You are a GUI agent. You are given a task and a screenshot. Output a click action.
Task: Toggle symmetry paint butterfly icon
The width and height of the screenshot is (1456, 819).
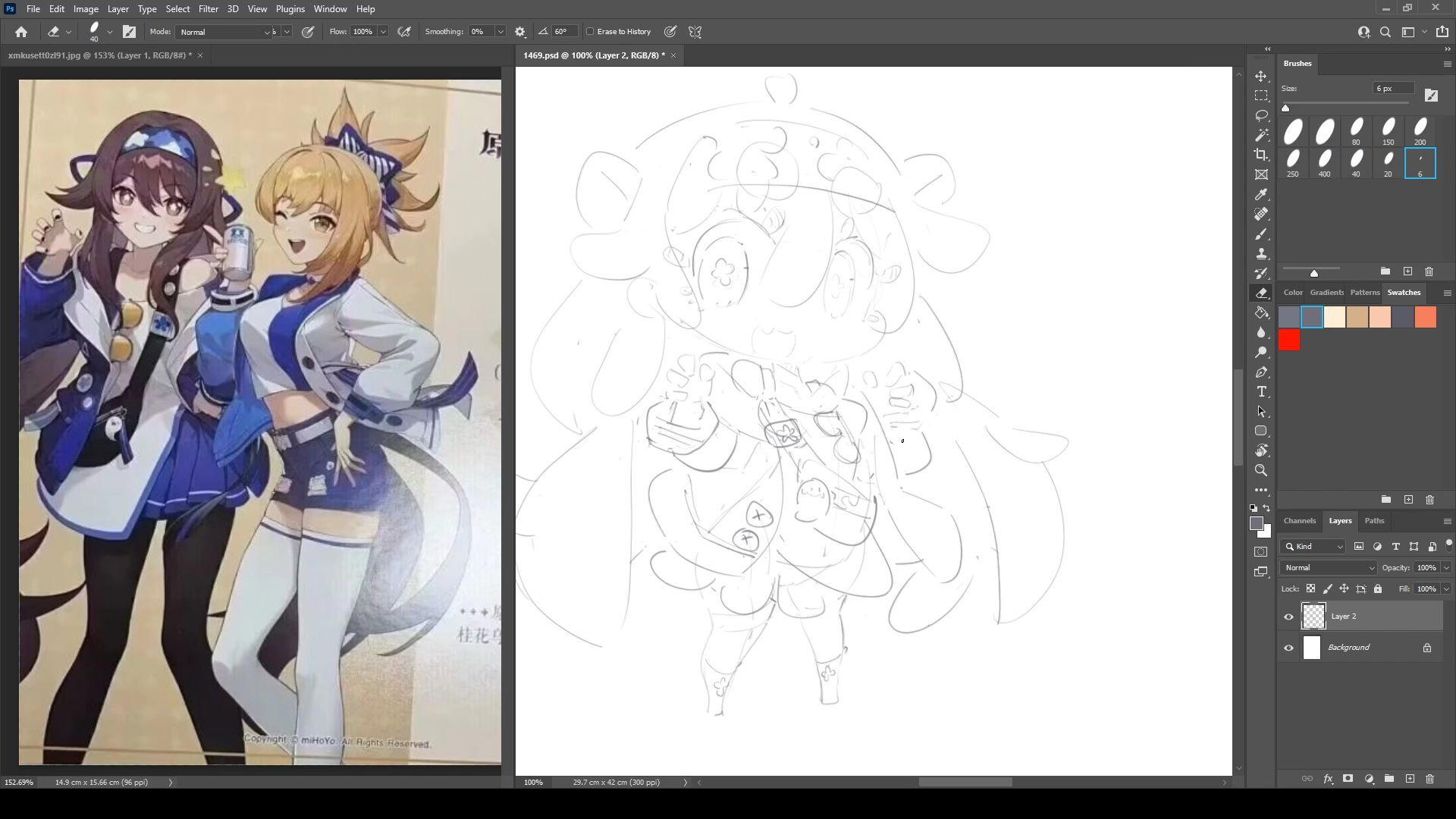695,32
